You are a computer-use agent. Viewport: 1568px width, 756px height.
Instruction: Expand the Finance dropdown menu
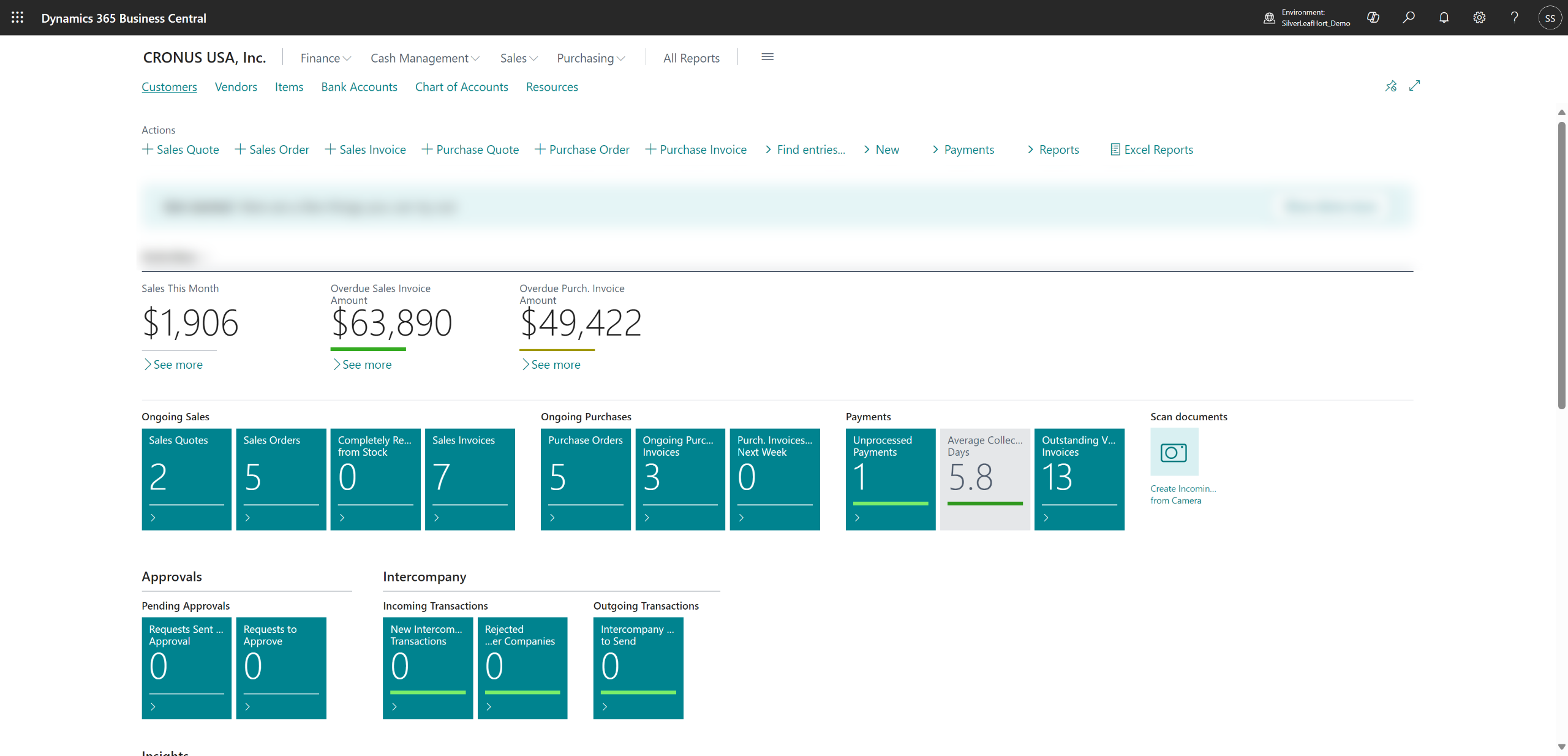click(x=325, y=58)
